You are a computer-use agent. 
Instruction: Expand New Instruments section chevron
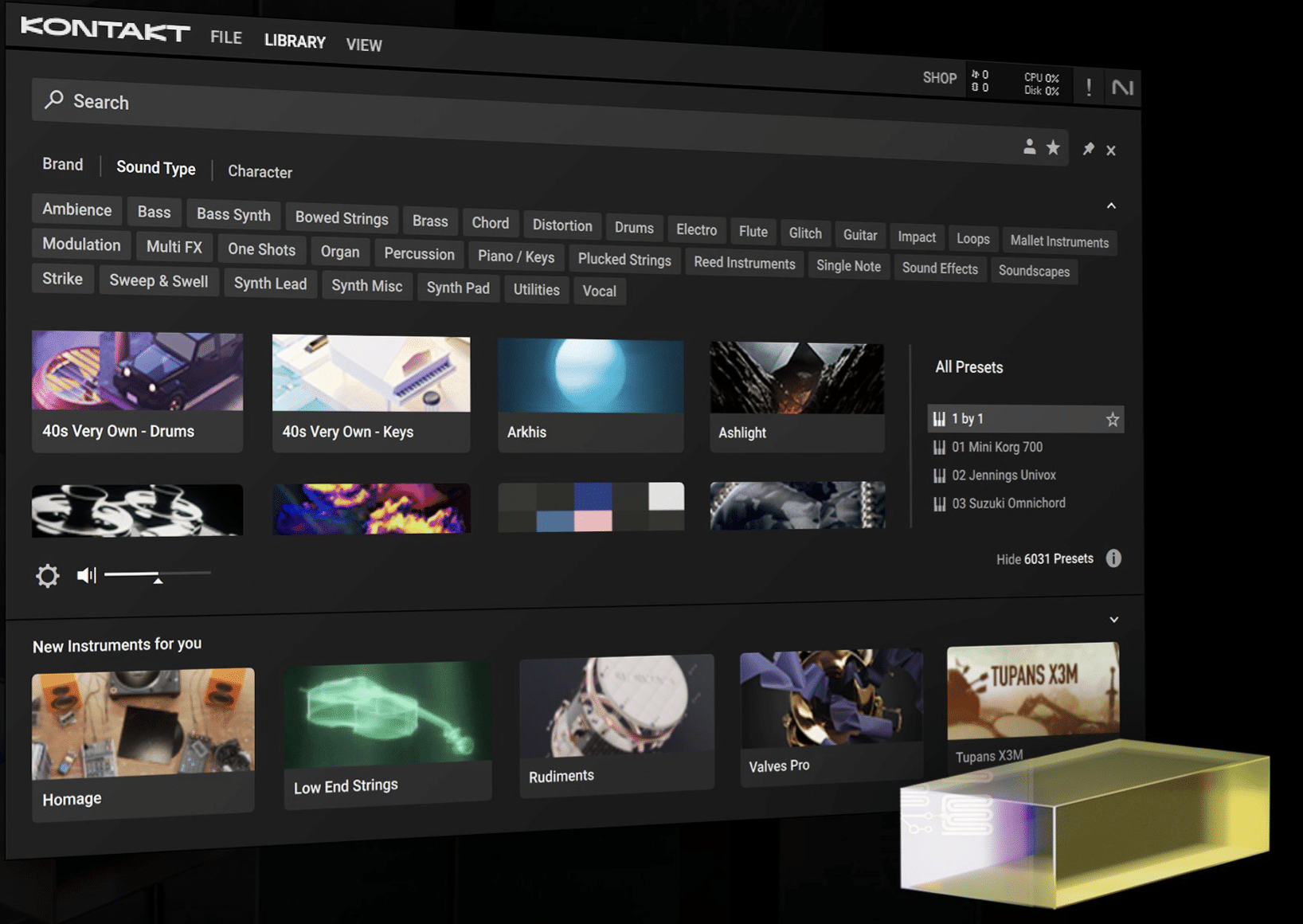point(1114,619)
